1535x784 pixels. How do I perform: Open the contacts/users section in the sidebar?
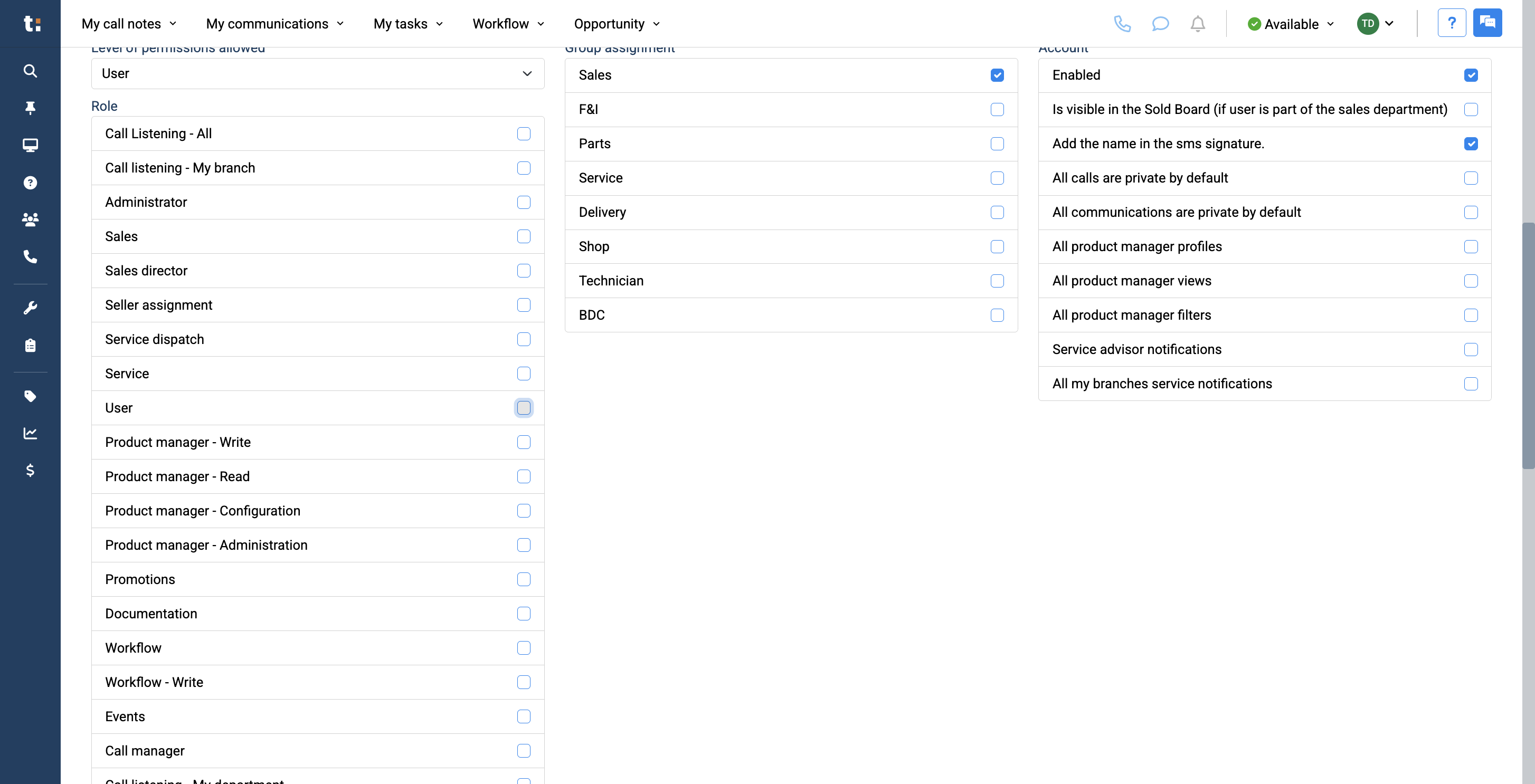[x=30, y=219]
